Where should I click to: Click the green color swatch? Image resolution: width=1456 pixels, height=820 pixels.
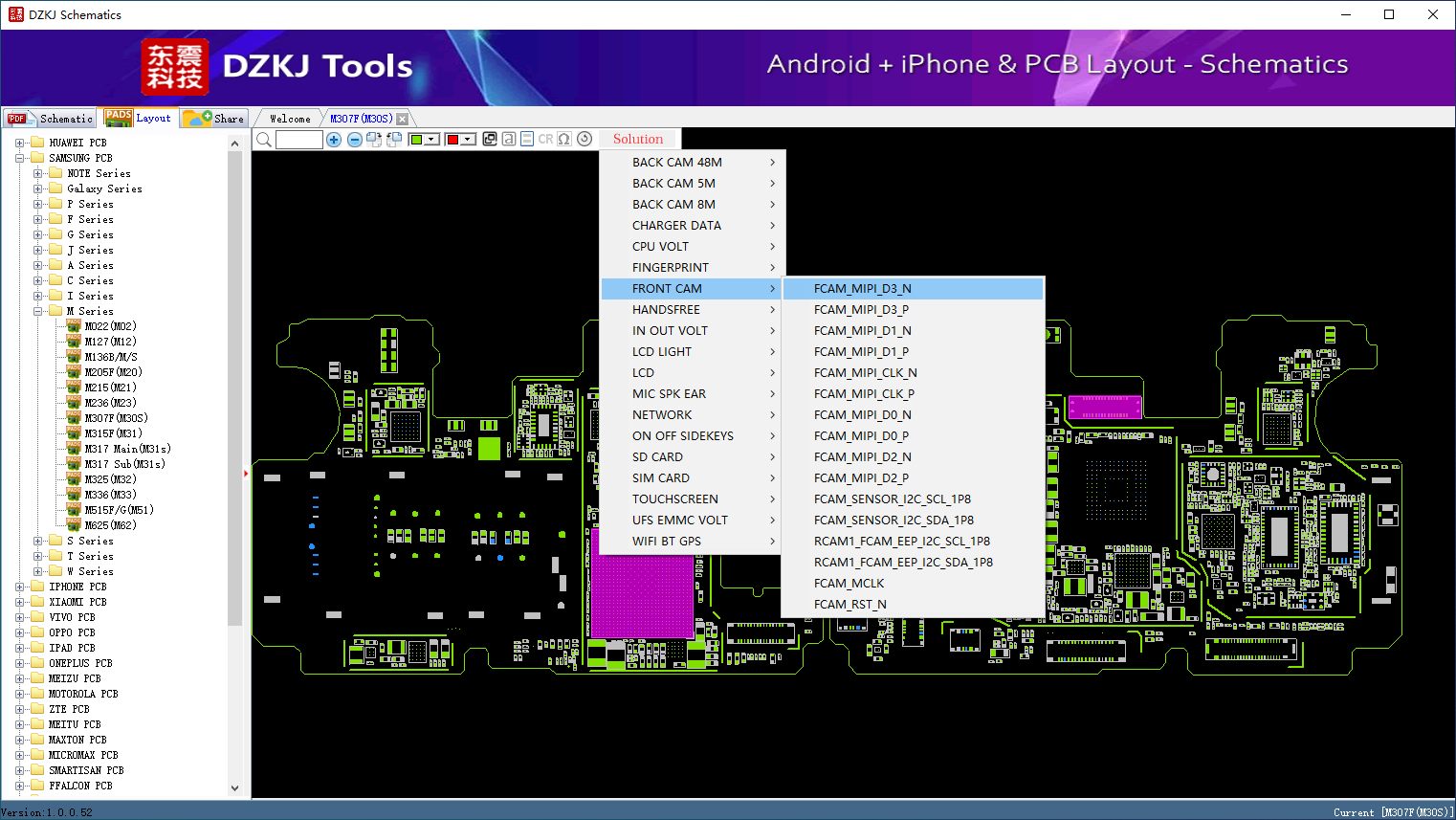coord(416,140)
